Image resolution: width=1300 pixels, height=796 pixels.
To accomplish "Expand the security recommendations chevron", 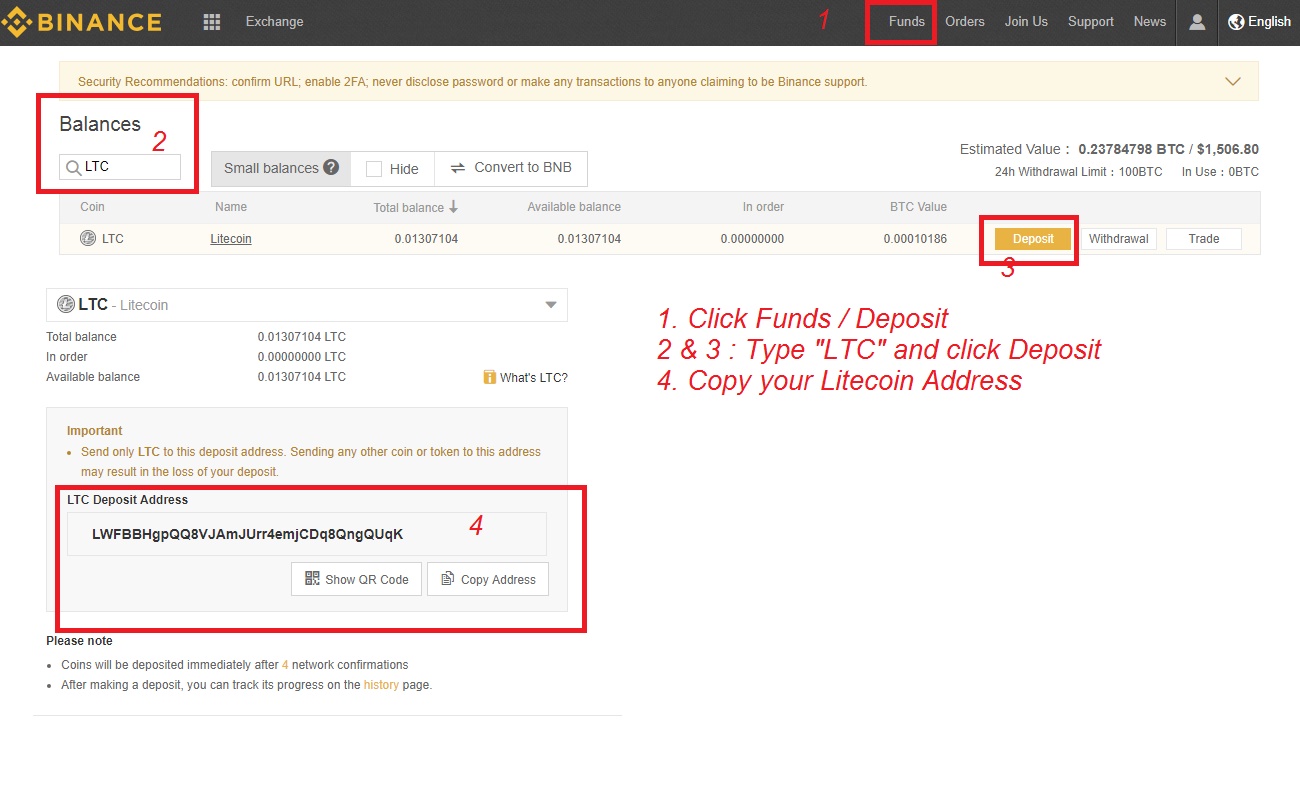I will point(1233,81).
